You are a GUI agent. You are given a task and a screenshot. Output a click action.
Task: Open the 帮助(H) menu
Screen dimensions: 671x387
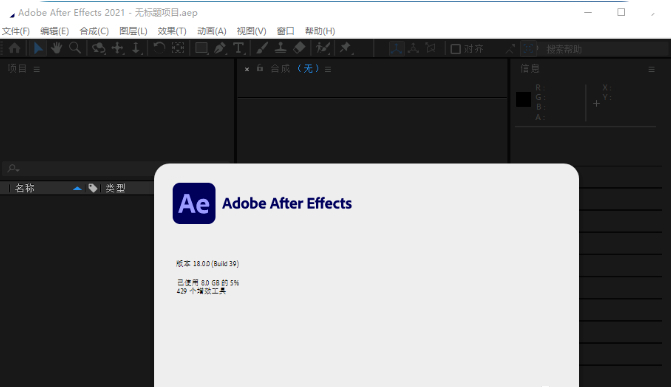(320, 31)
